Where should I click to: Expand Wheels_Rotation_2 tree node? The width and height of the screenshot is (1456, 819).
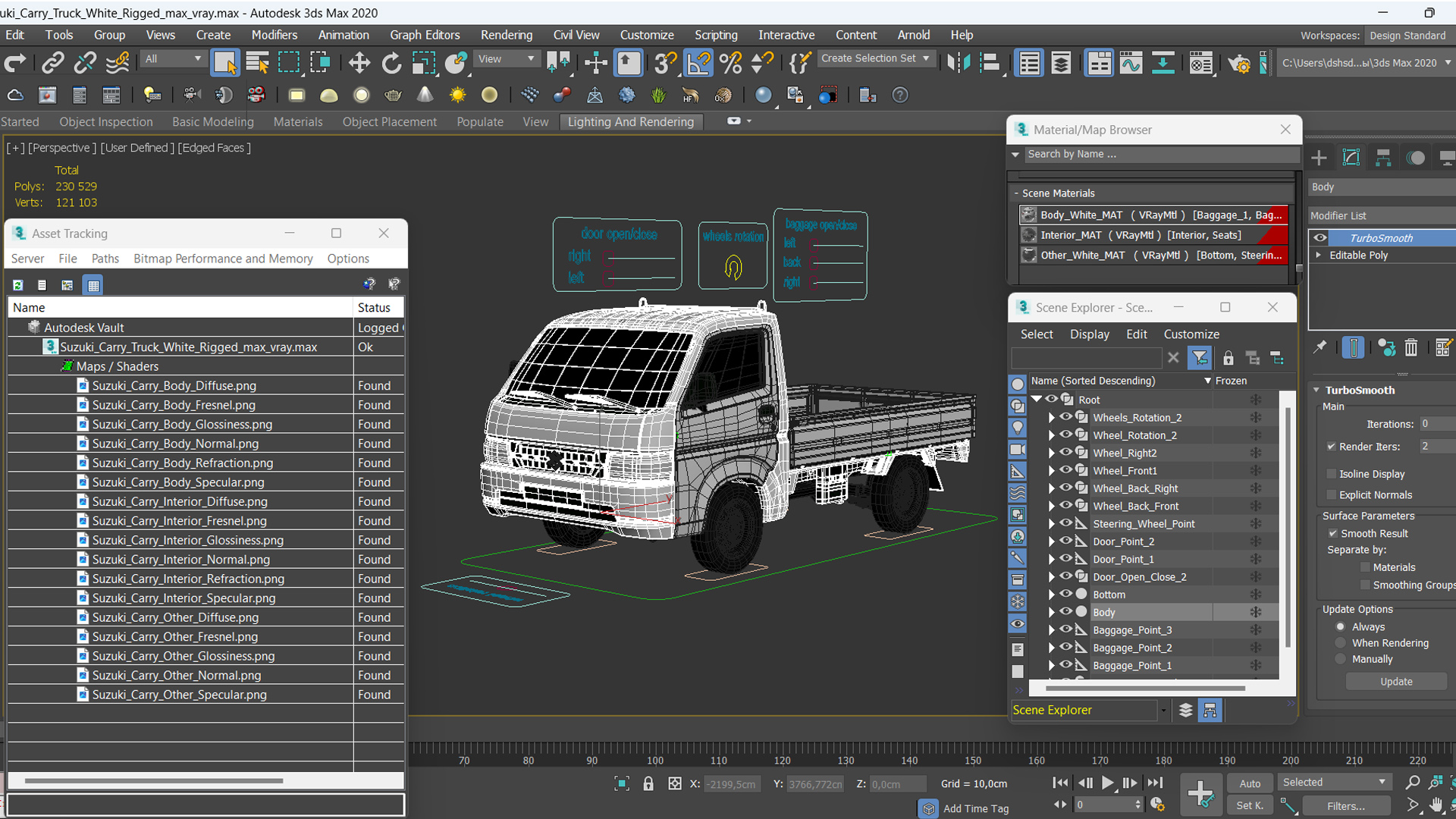click(x=1051, y=417)
